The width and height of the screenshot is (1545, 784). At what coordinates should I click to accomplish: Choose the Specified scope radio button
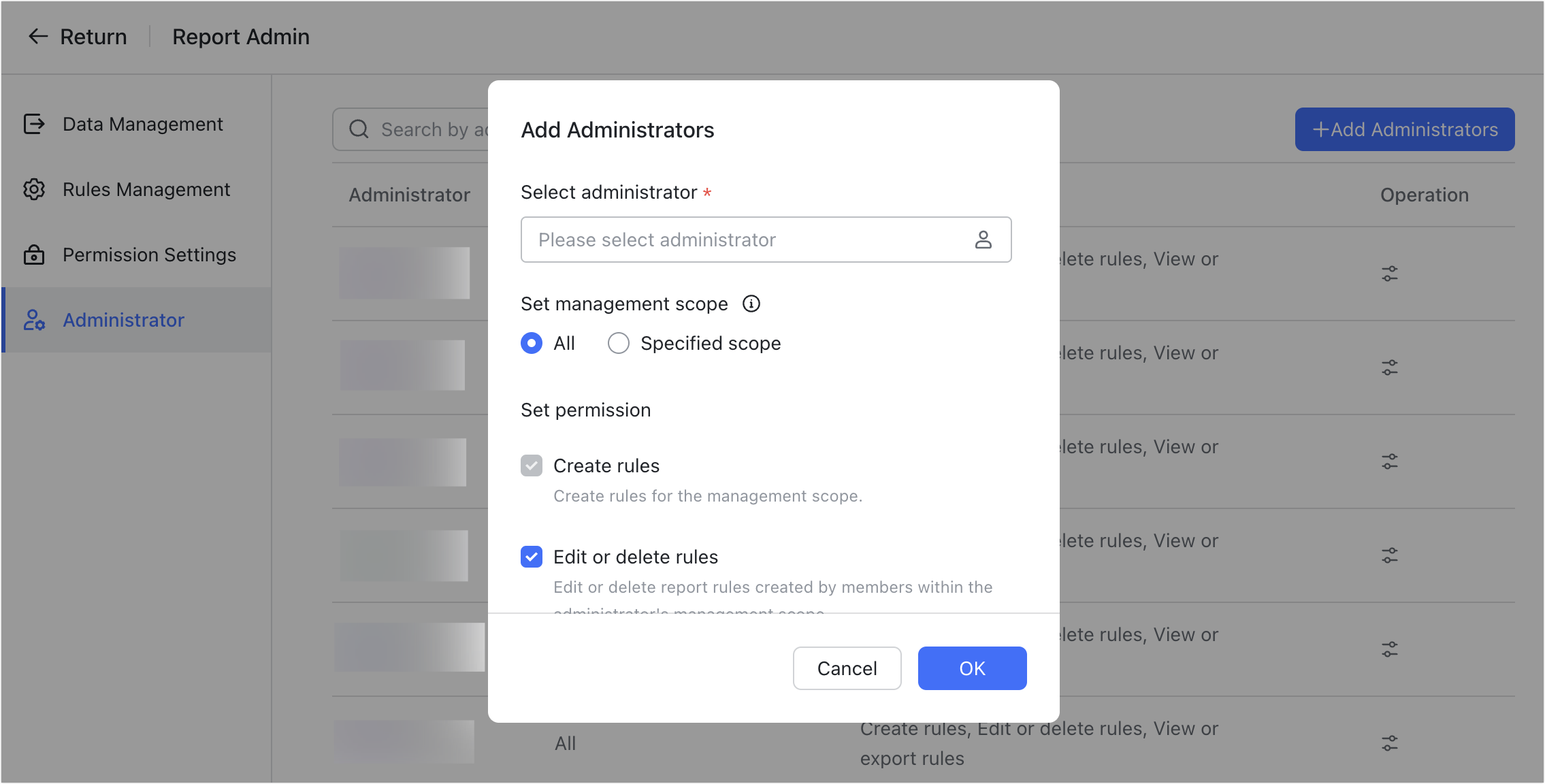point(619,343)
